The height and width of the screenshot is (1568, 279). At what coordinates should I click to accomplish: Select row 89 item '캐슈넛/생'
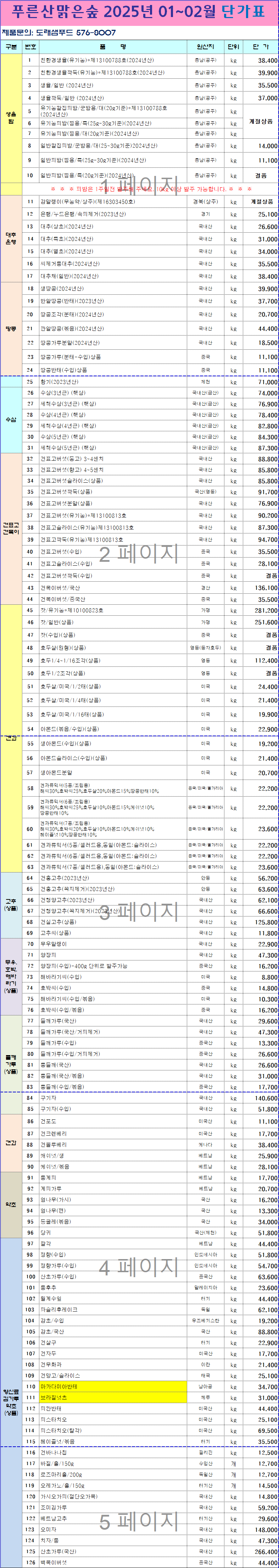(52, 1155)
